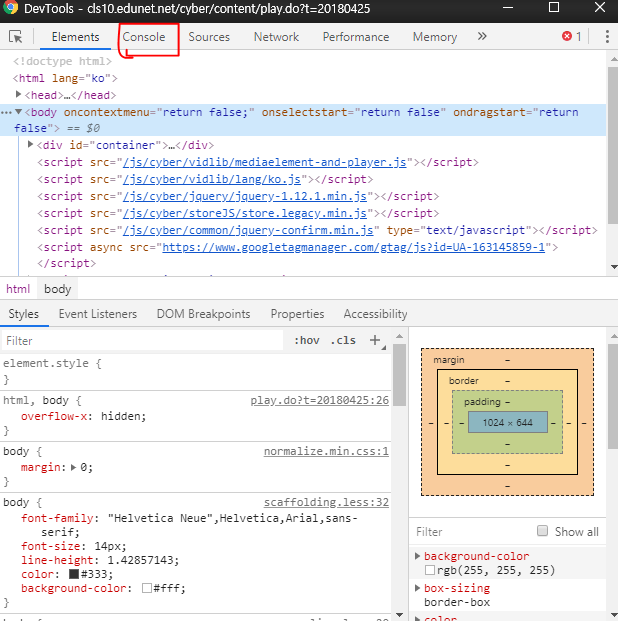Click the Styles Filter input field
The image size is (618, 621).
tap(143, 341)
